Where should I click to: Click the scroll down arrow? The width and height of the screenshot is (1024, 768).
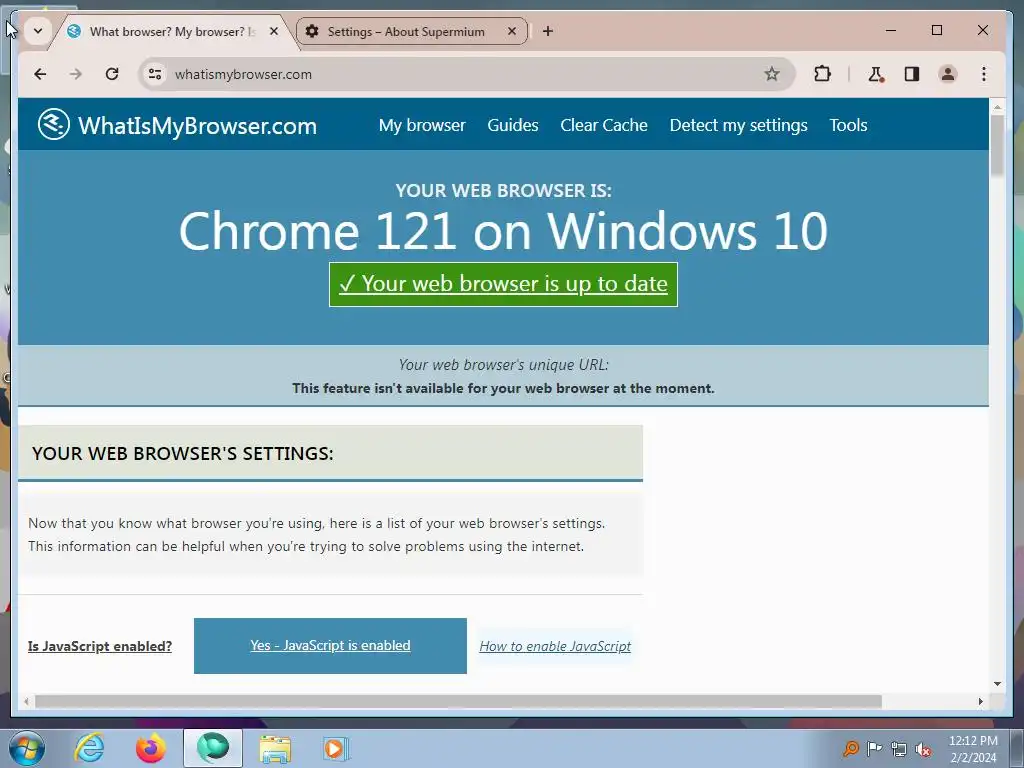coord(997,684)
